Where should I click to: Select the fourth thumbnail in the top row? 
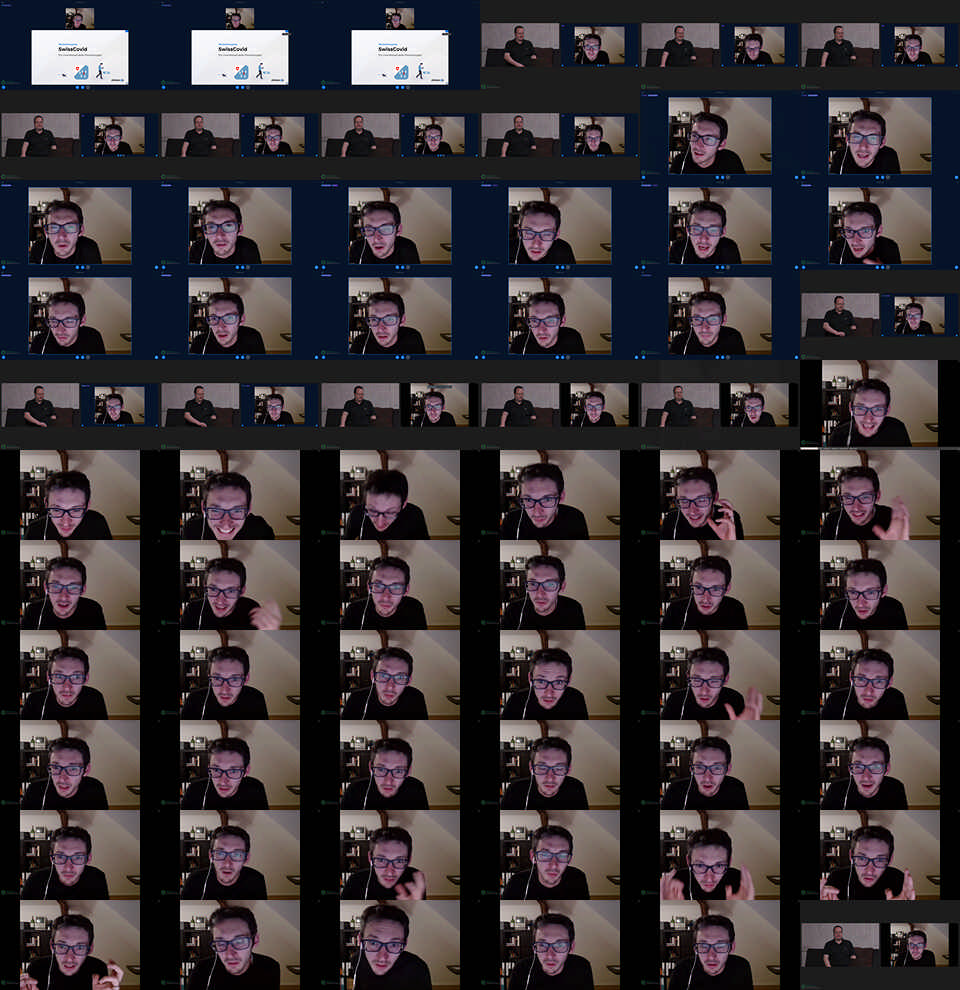(560, 45)
